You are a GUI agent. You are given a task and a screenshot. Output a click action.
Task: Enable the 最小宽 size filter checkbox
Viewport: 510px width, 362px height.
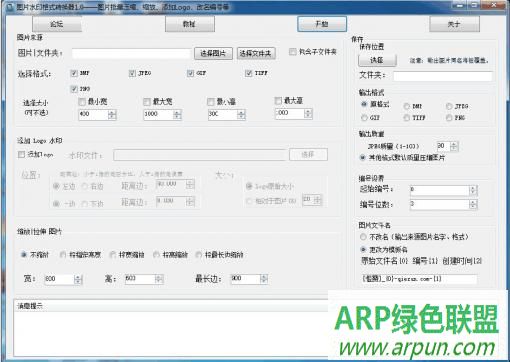point(82,101)
